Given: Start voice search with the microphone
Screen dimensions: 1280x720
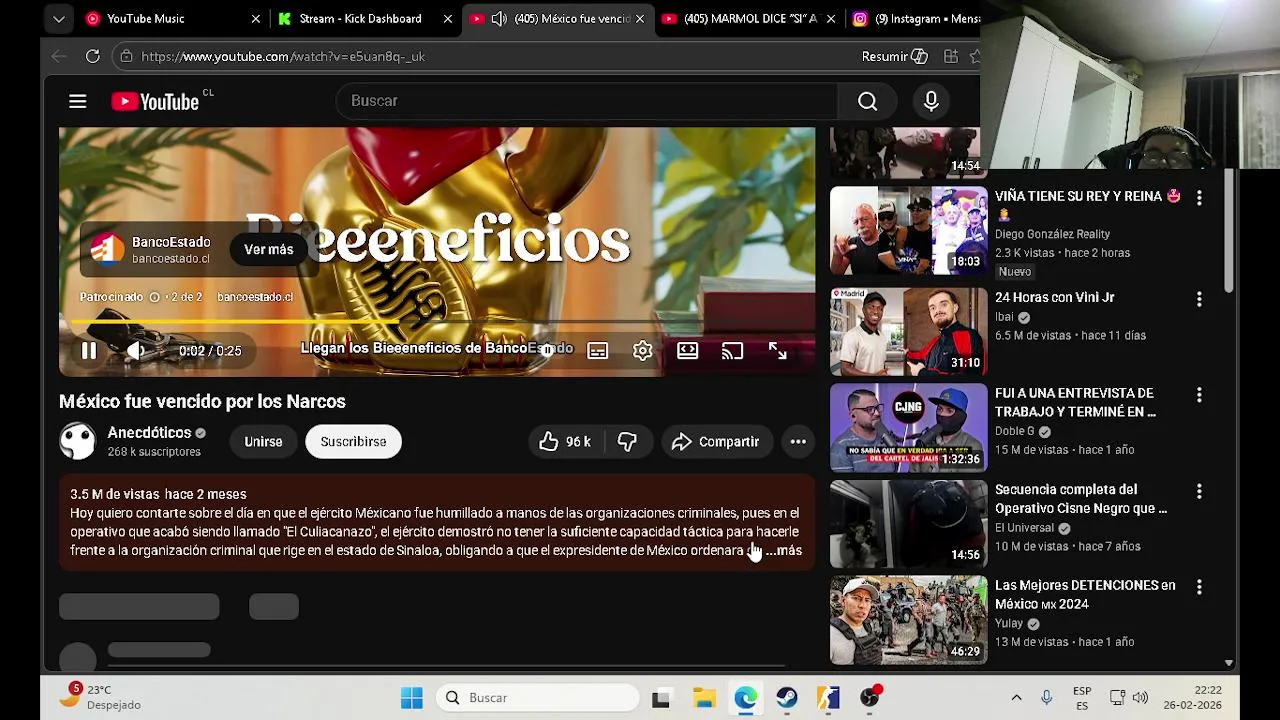Looking at the screenshot, I should coord(931,101).
